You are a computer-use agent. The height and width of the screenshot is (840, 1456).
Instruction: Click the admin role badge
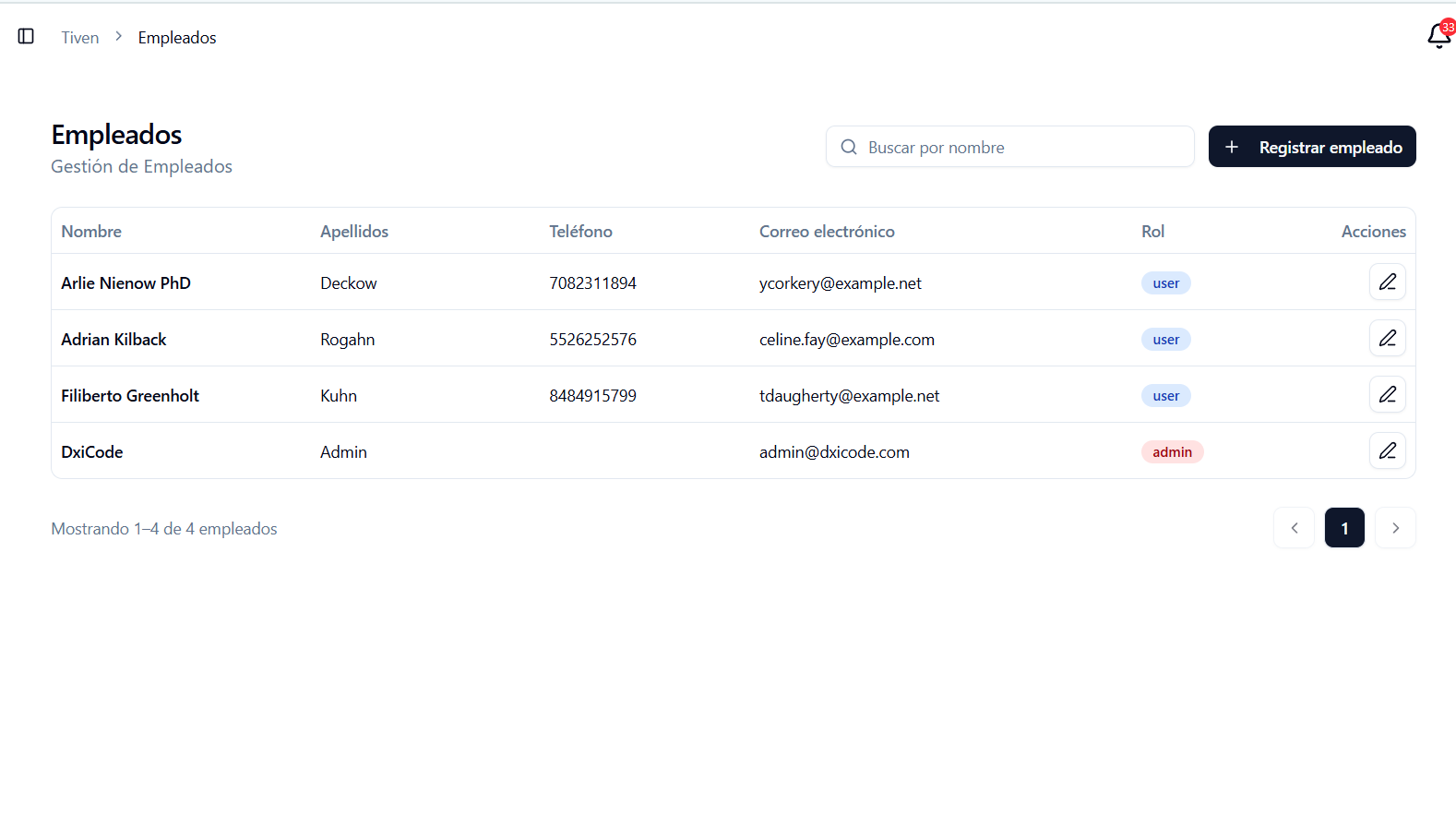tap(1172, 452)
